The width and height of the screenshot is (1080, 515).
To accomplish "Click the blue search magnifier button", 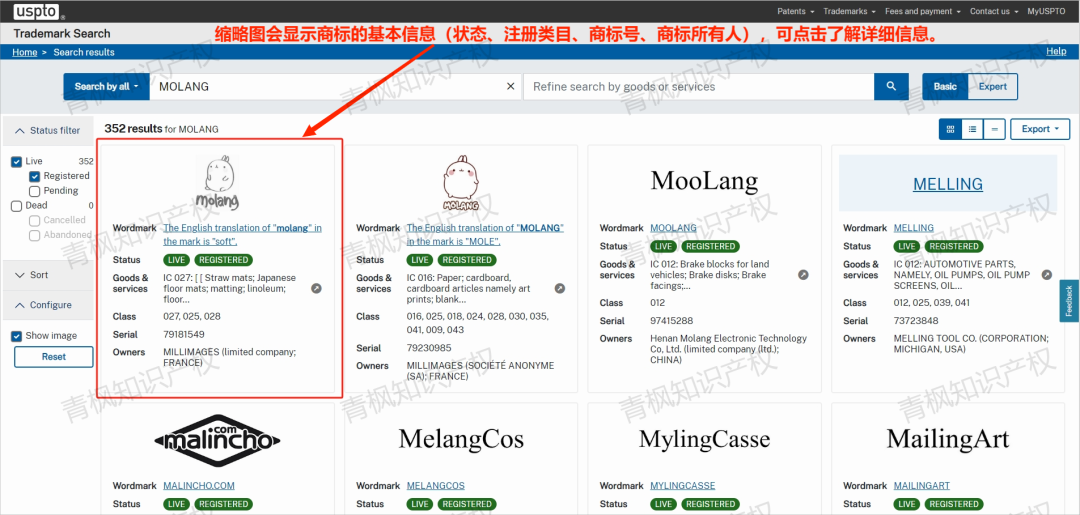I will [891, 87].
